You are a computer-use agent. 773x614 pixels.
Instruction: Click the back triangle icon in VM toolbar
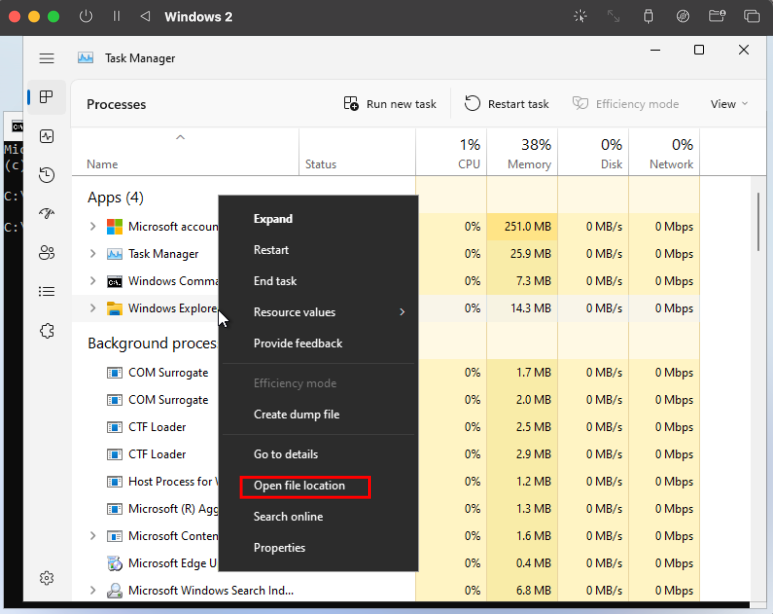(x=145, y=16)
